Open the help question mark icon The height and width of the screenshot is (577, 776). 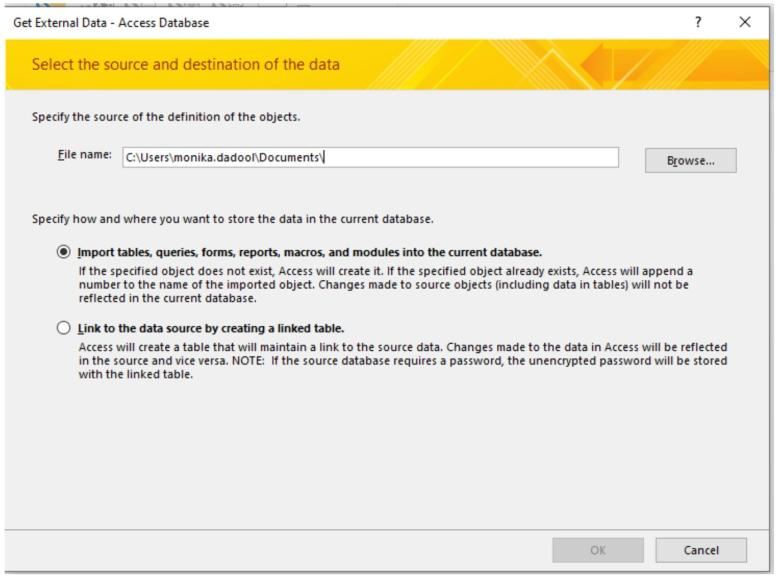pyautogui.click(x=698, y=22)
